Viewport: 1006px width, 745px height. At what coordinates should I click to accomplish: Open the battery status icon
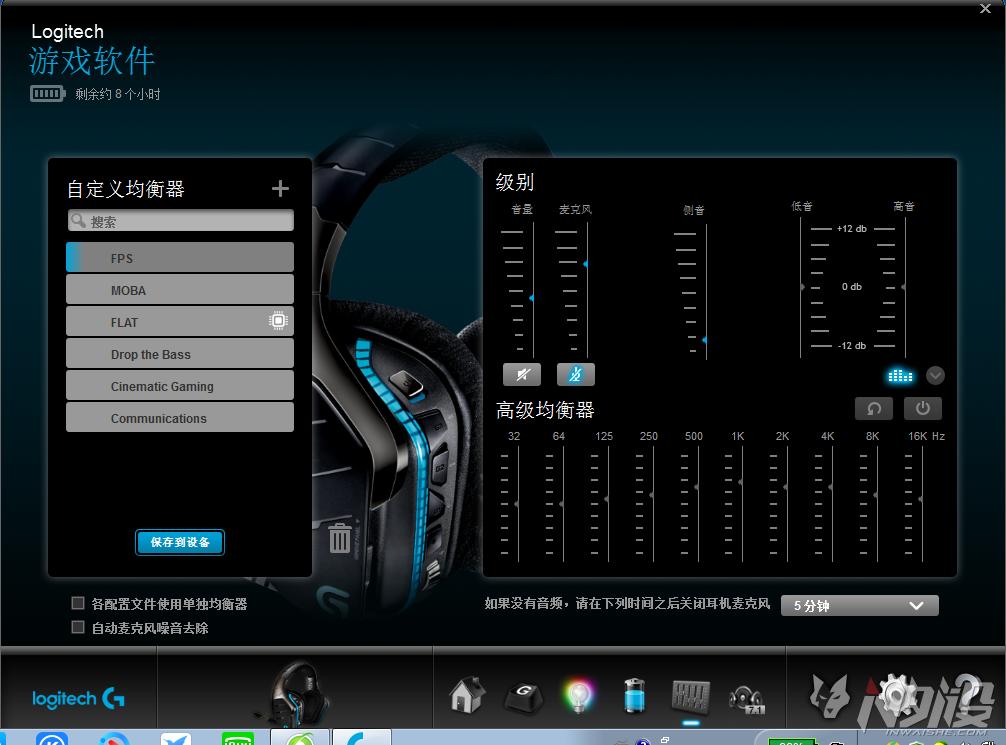coord(634,695)
